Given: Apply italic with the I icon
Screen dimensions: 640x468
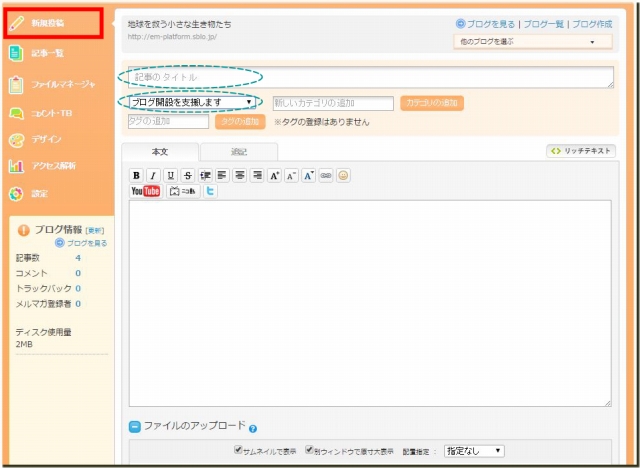Looking at the screenshot, I should point(153,175).
